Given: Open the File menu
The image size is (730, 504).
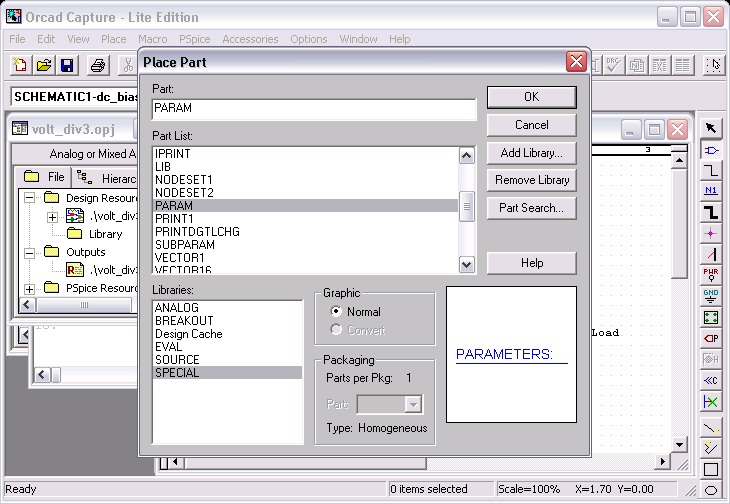Looking at the screenshot, I should tap(17, 39).
